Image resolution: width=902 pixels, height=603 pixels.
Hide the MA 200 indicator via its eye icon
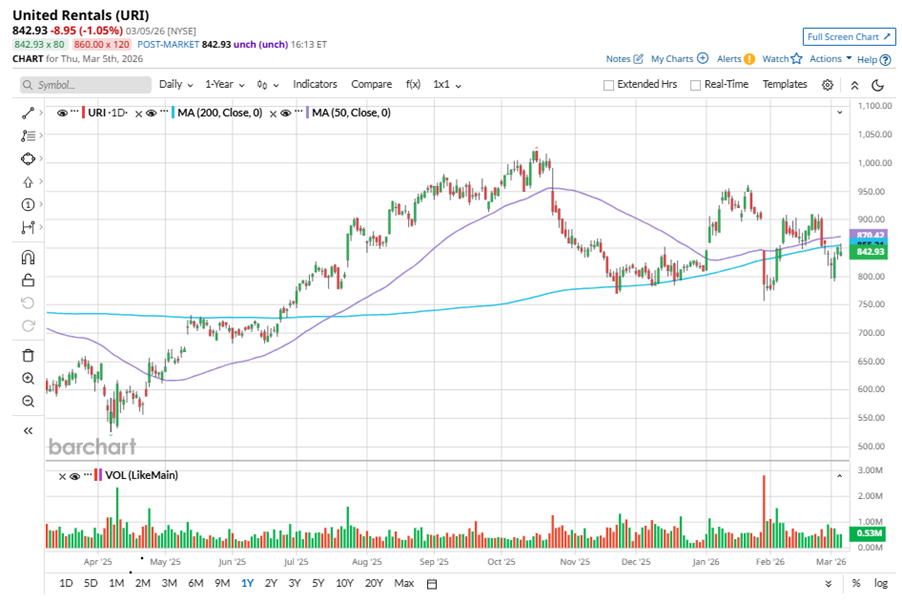coord(151,113)
